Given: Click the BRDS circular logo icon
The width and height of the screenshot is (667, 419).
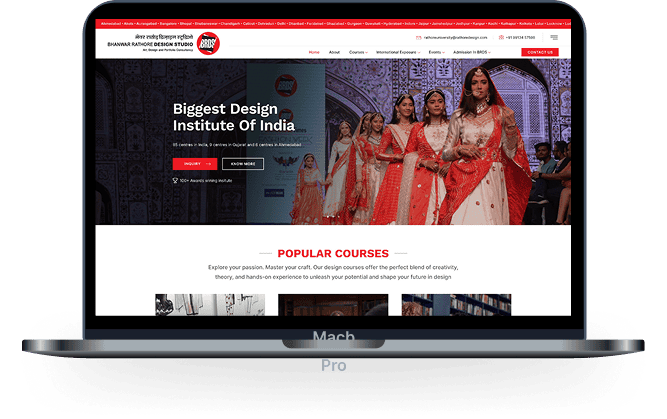Looking at the screenshot, I should coord(208,43).
